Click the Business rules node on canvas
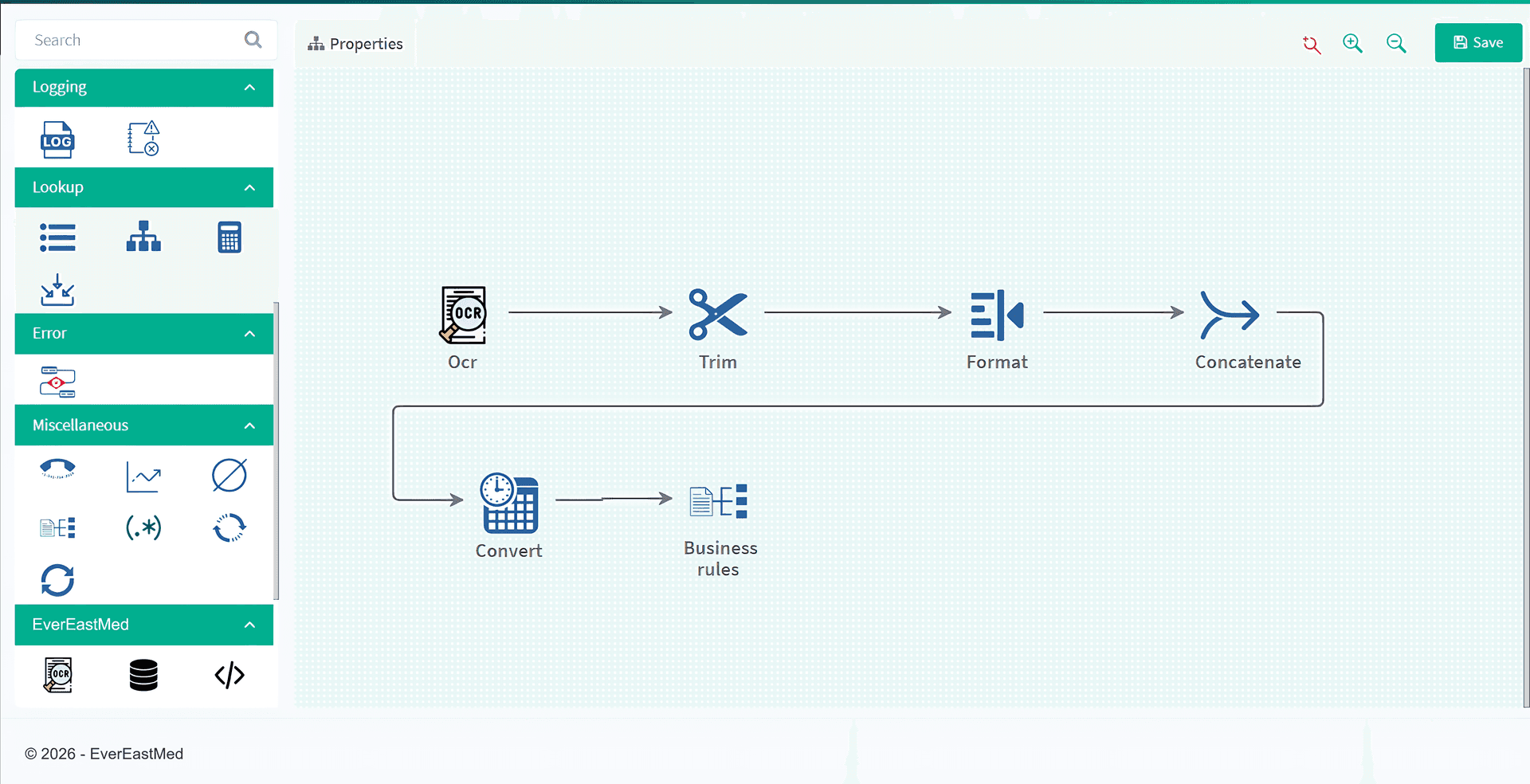The width and height of the screenshot is (1530, 784). pyautogui.click(x=719, y=502)
